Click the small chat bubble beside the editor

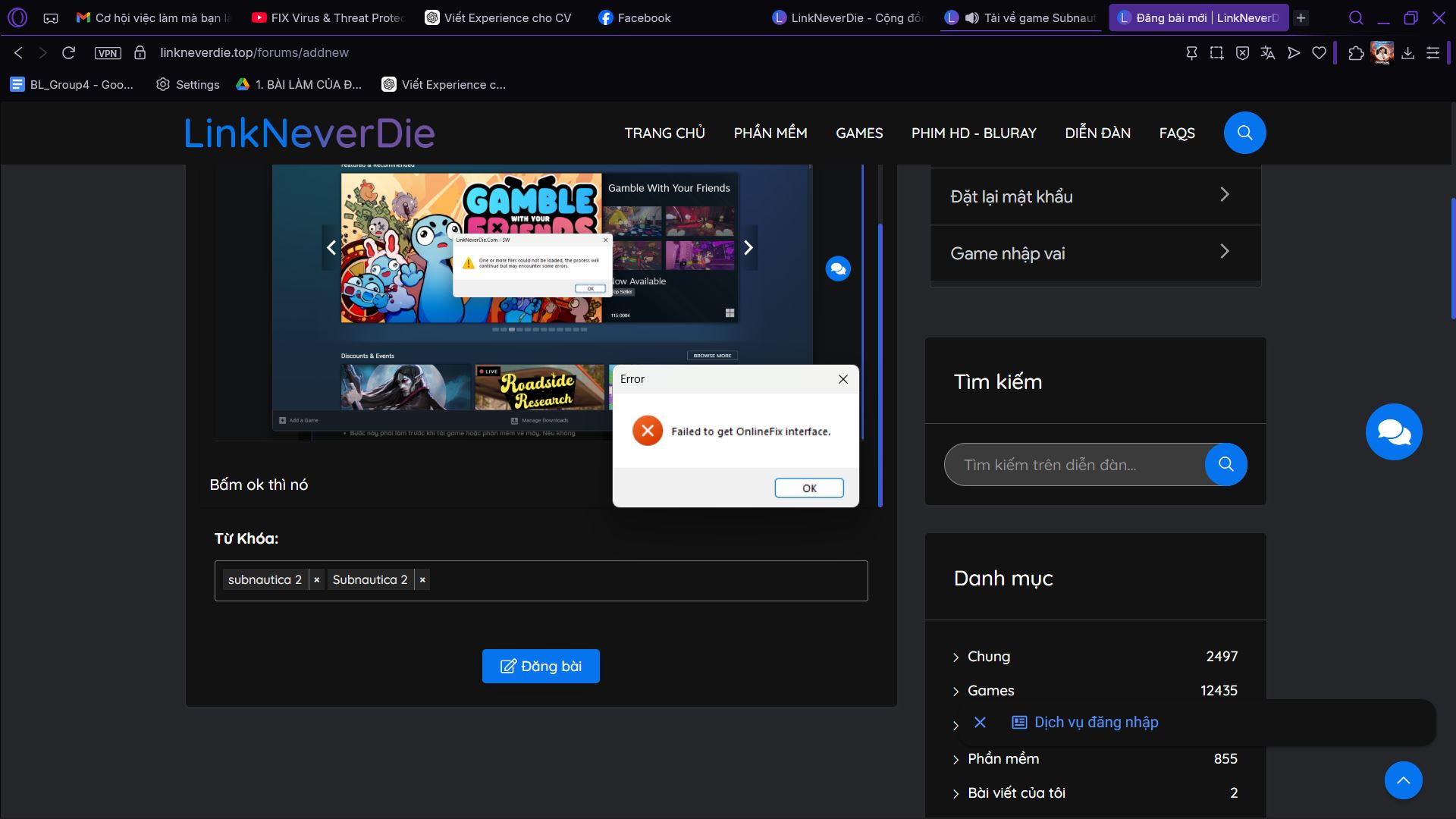click(x=838, y=268)
